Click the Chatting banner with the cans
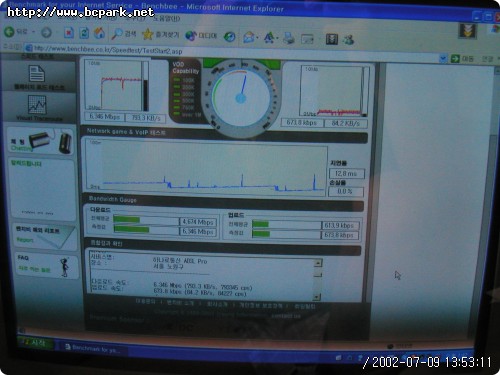500x375 pixels. [x=40, y=142]
